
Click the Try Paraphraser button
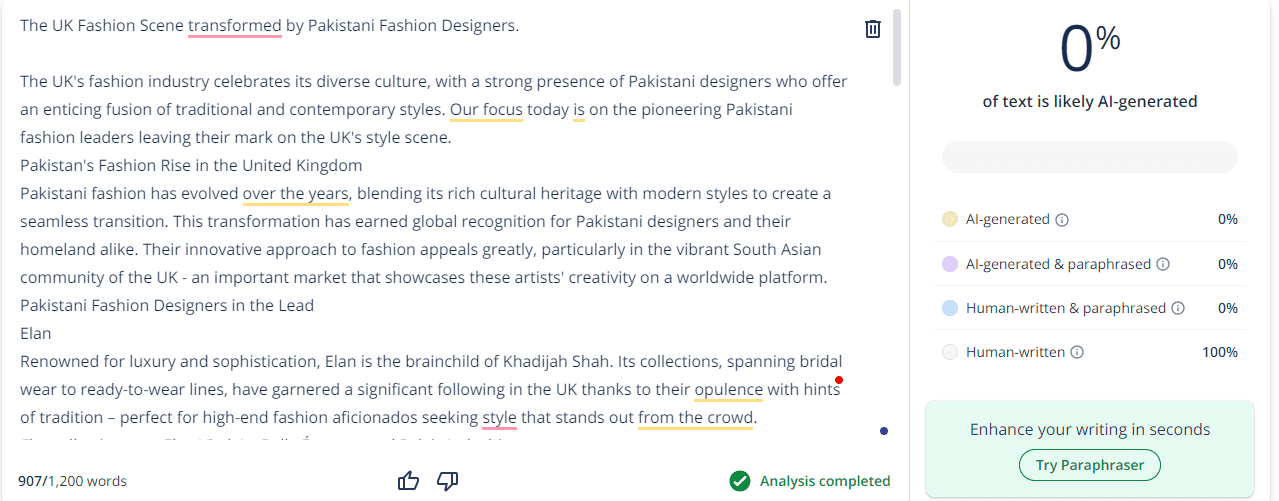pos(1089,465)
